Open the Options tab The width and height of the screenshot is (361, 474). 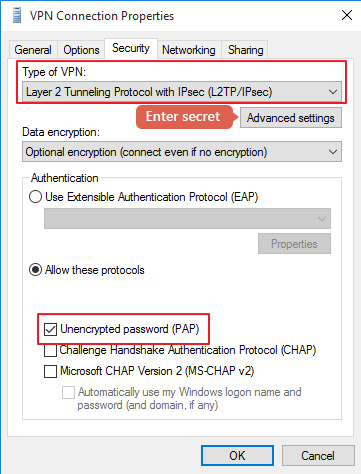(x=81, y=50)
